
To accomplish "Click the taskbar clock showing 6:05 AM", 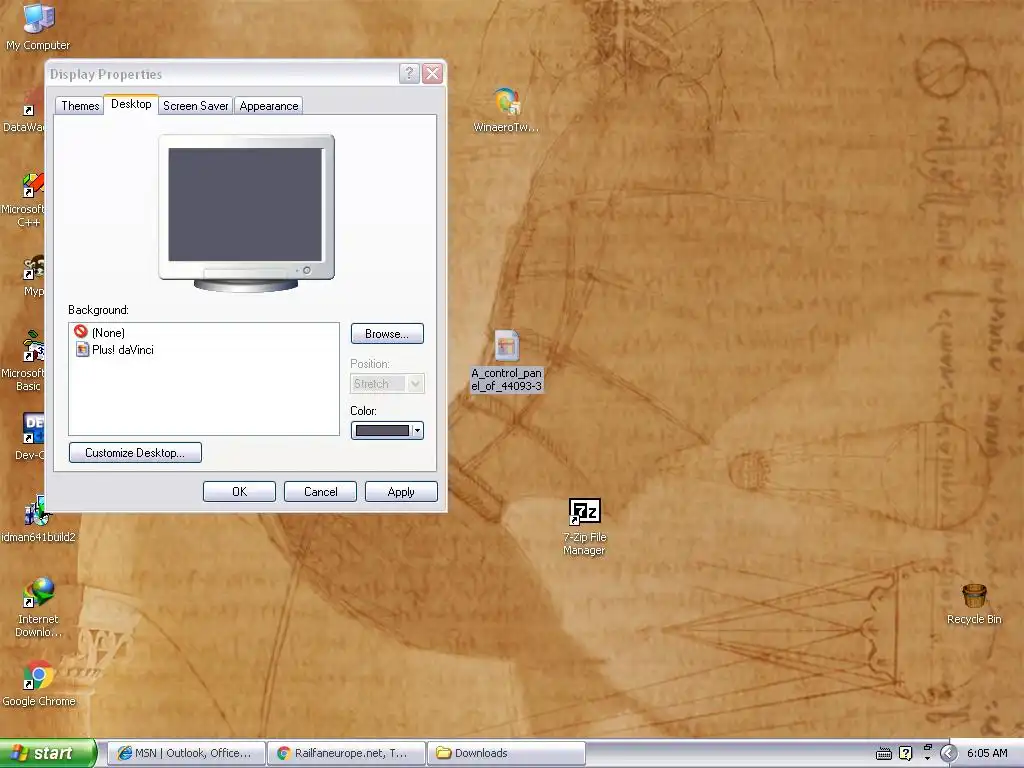I will point(987,754).
